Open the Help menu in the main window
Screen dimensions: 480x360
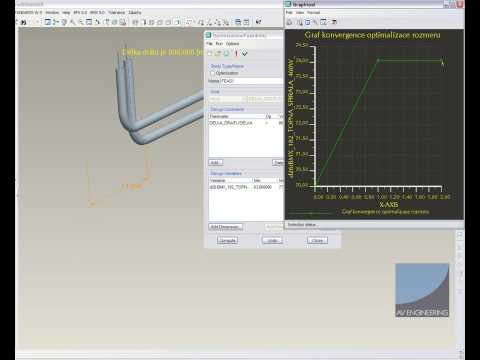click(66, 12)
